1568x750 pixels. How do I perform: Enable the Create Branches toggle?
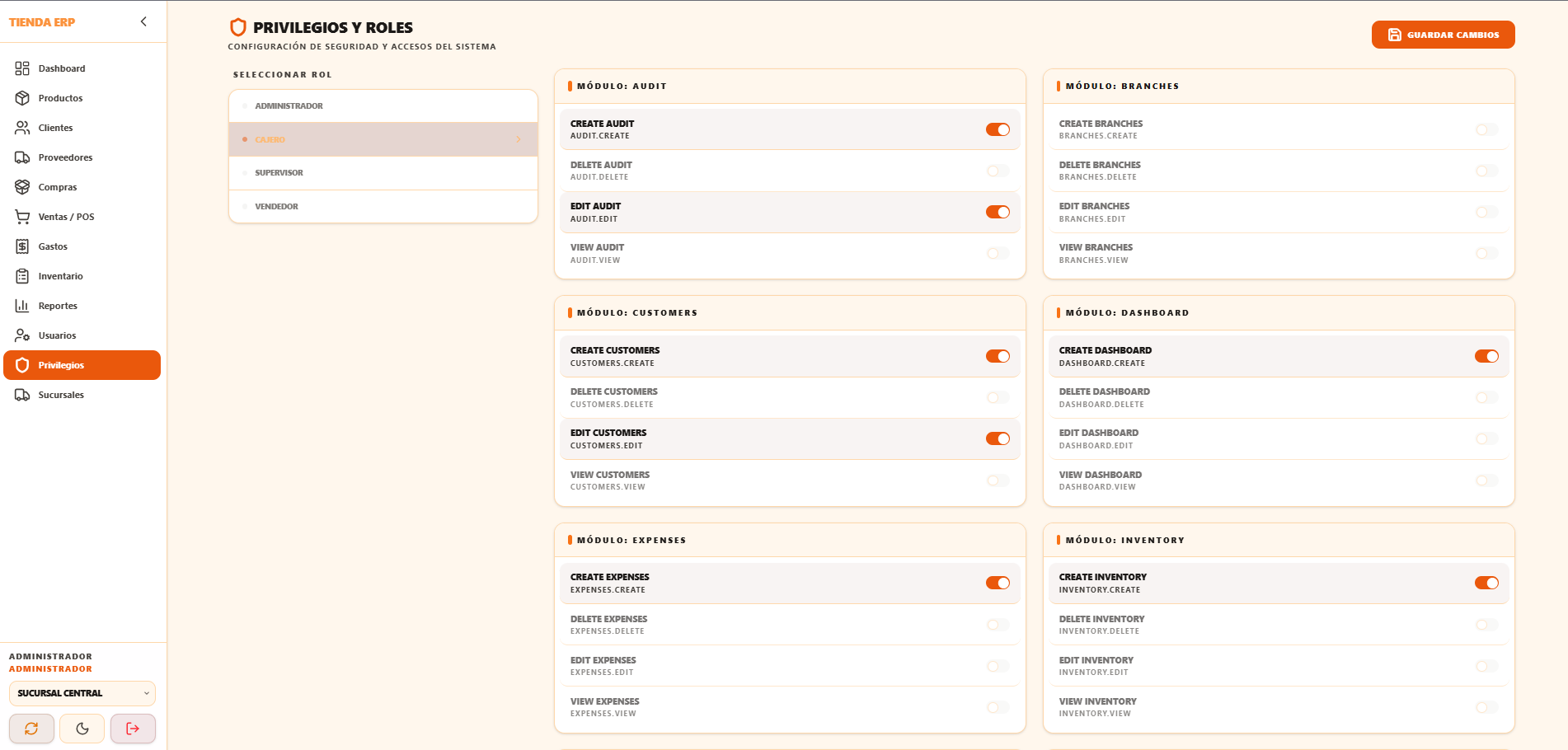pos(1486,129)
